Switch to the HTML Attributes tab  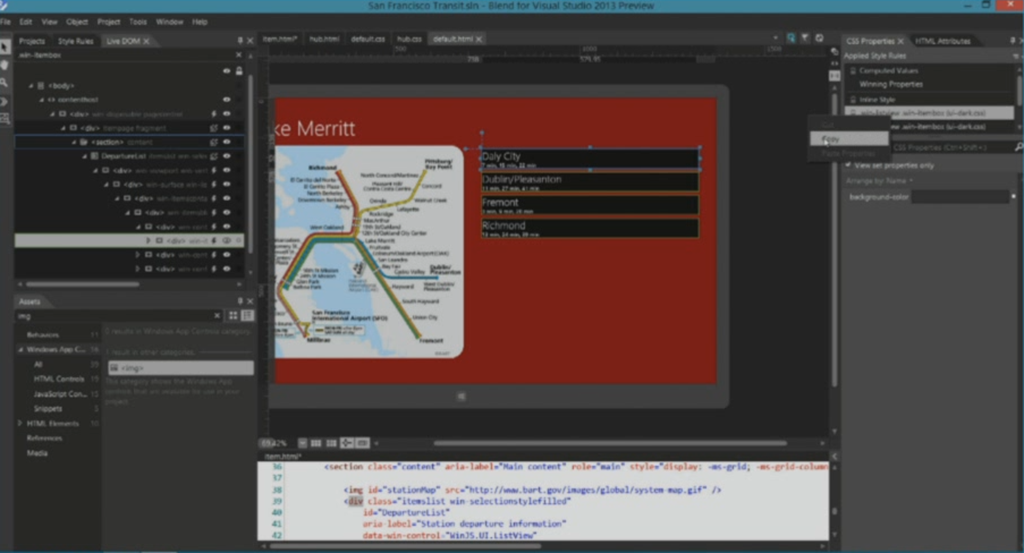[942, 41]
